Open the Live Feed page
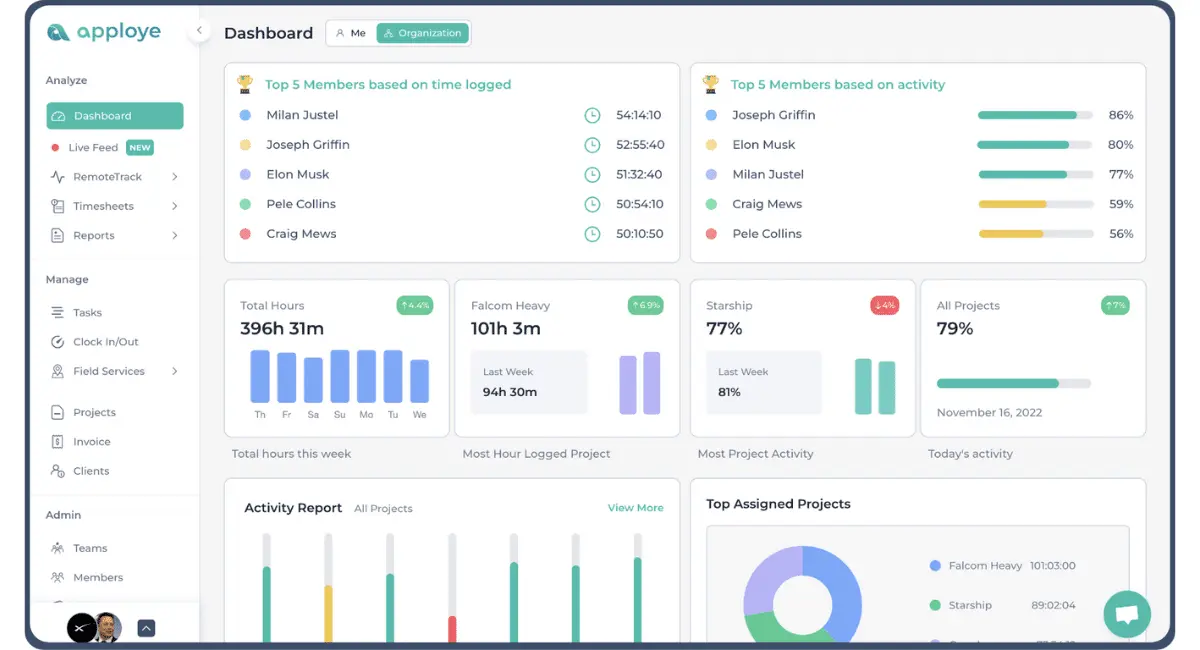Viewport: 1200px width, 650px height. (93, 148)
